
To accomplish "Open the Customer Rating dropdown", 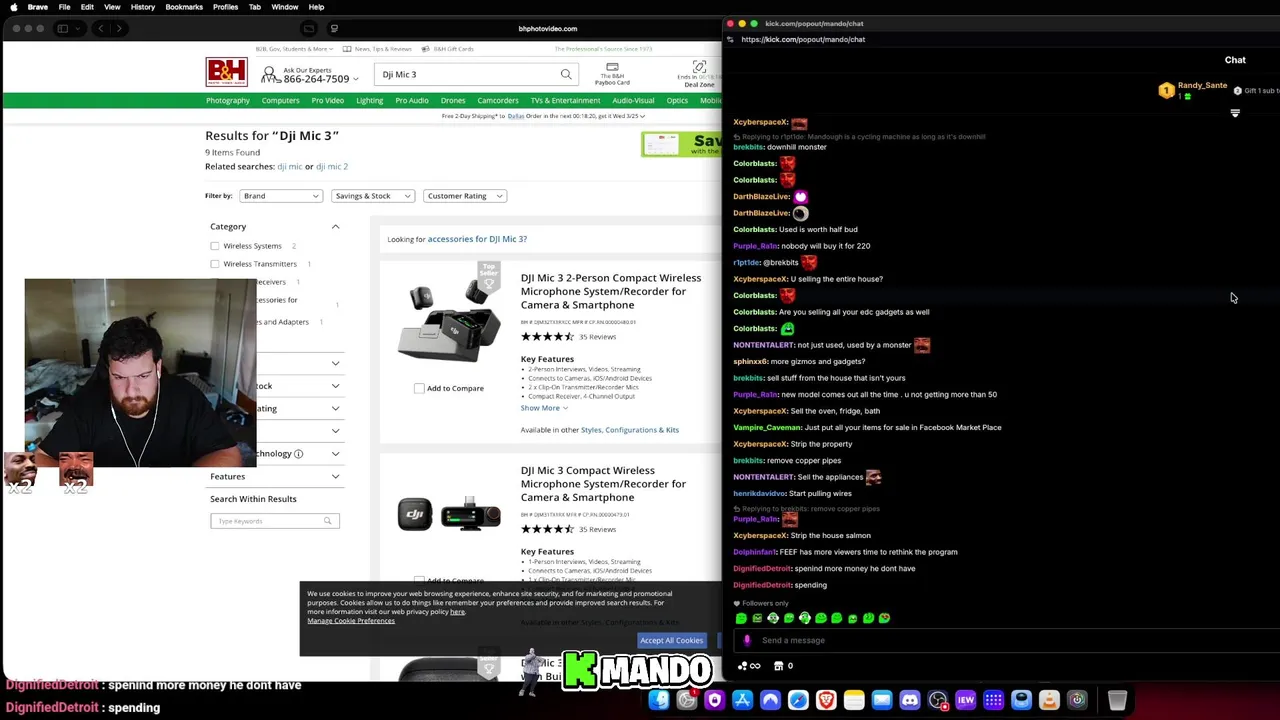I will [x=465, y=196].
